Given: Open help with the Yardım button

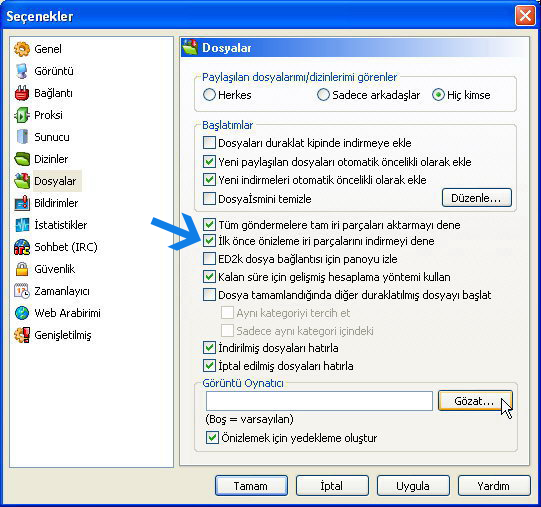Looking at the screenshot, I should (494, 486).
